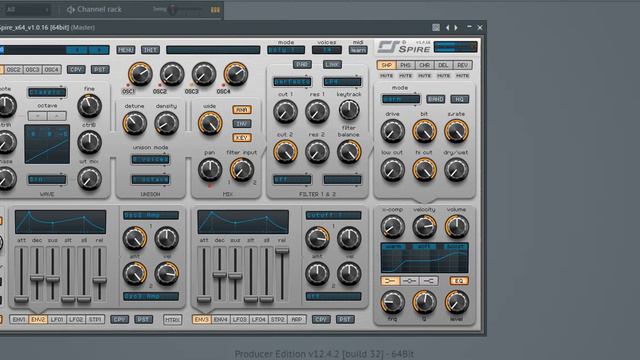
Task: Toggle the filter PAR routing button
Action: 302,64
